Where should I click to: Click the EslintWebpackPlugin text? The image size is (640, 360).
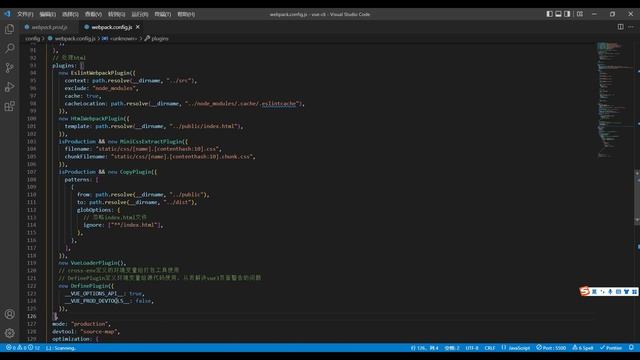[x=100, y=73]
